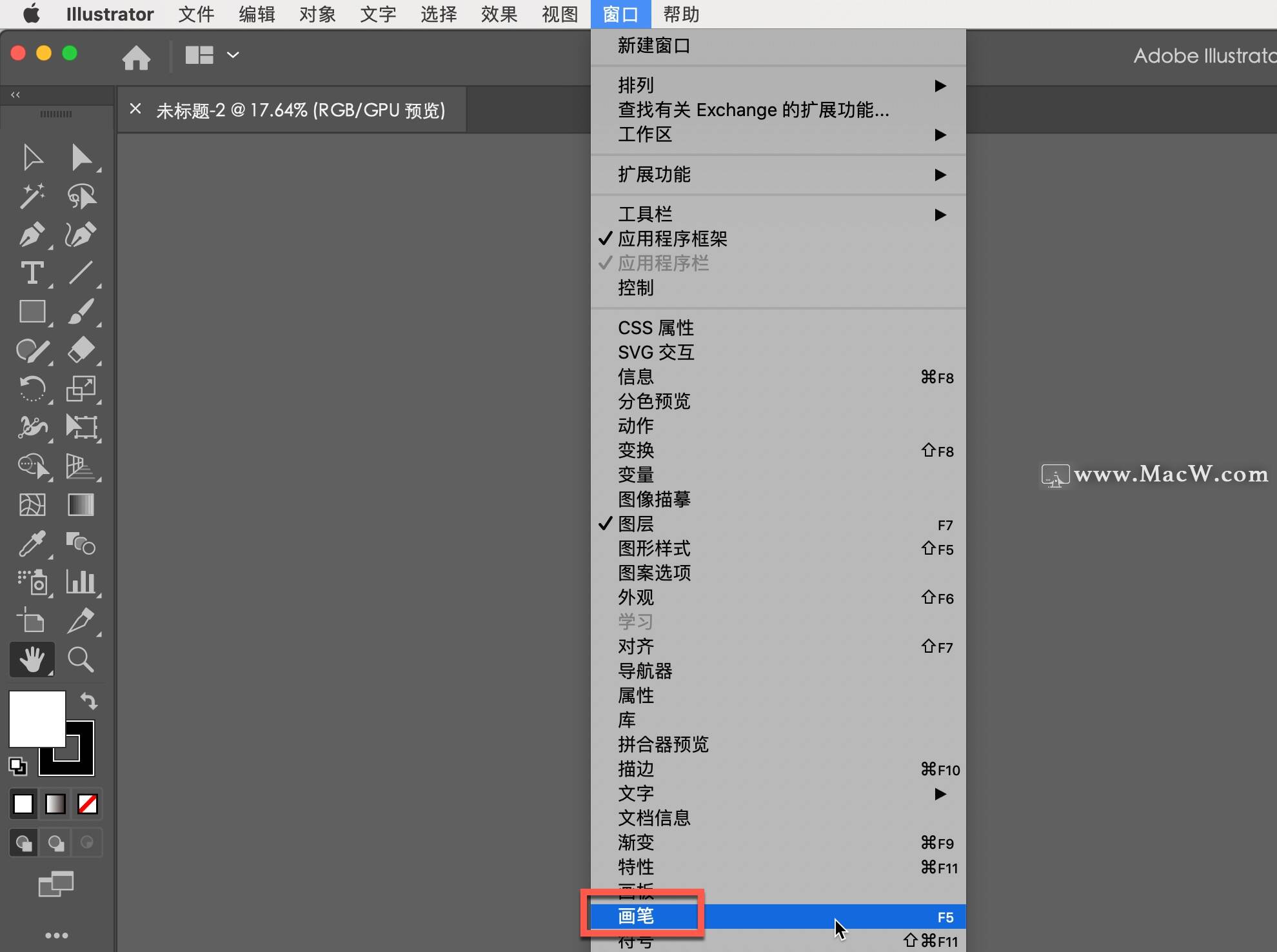Select the Shaper tool
1277x952 pixels.
[x=32, y=350]
